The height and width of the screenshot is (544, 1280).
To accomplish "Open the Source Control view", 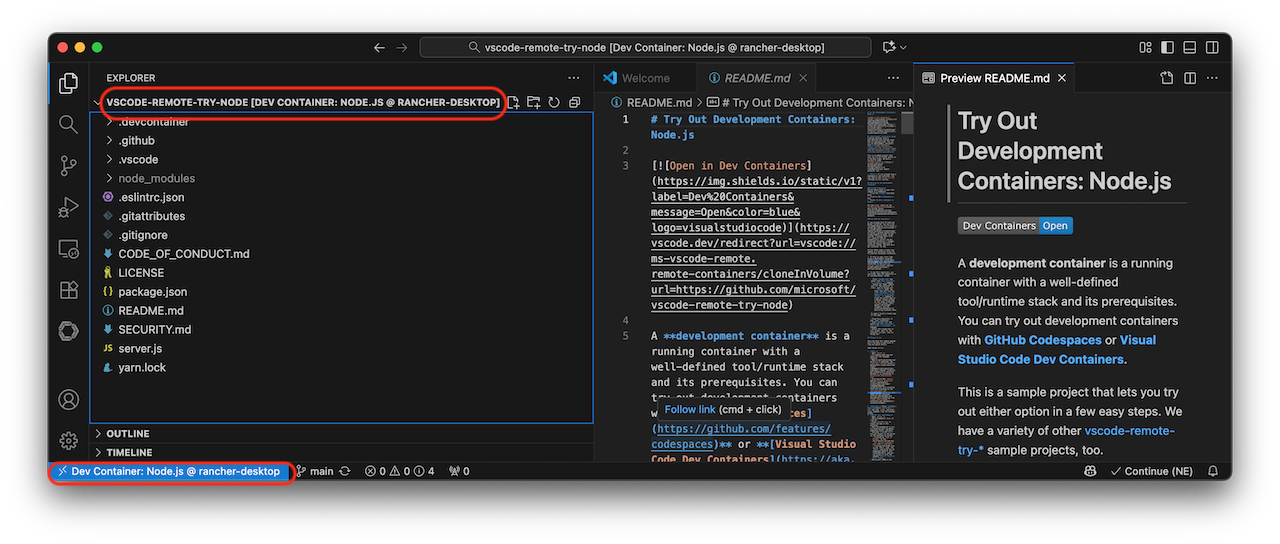I will (68, 165).
